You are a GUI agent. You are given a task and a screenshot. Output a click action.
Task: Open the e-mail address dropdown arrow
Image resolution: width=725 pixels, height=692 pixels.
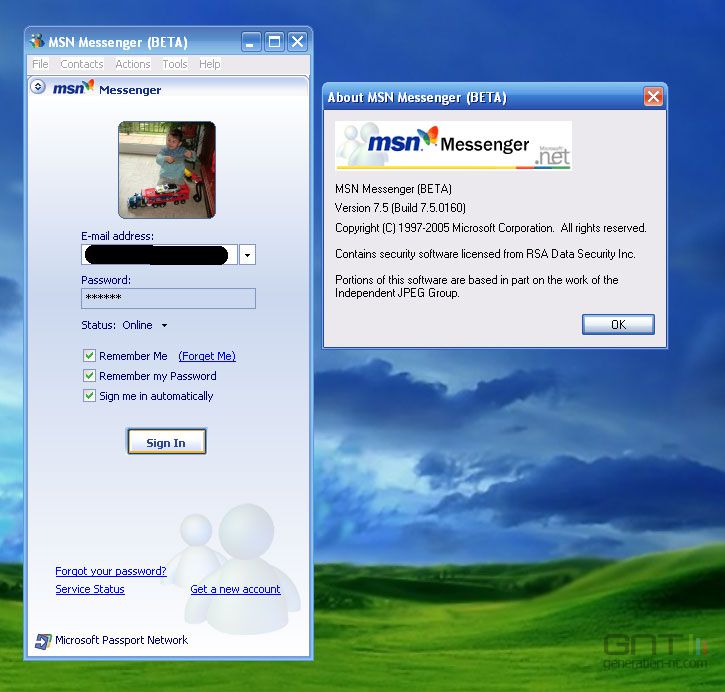click(247, 255)
